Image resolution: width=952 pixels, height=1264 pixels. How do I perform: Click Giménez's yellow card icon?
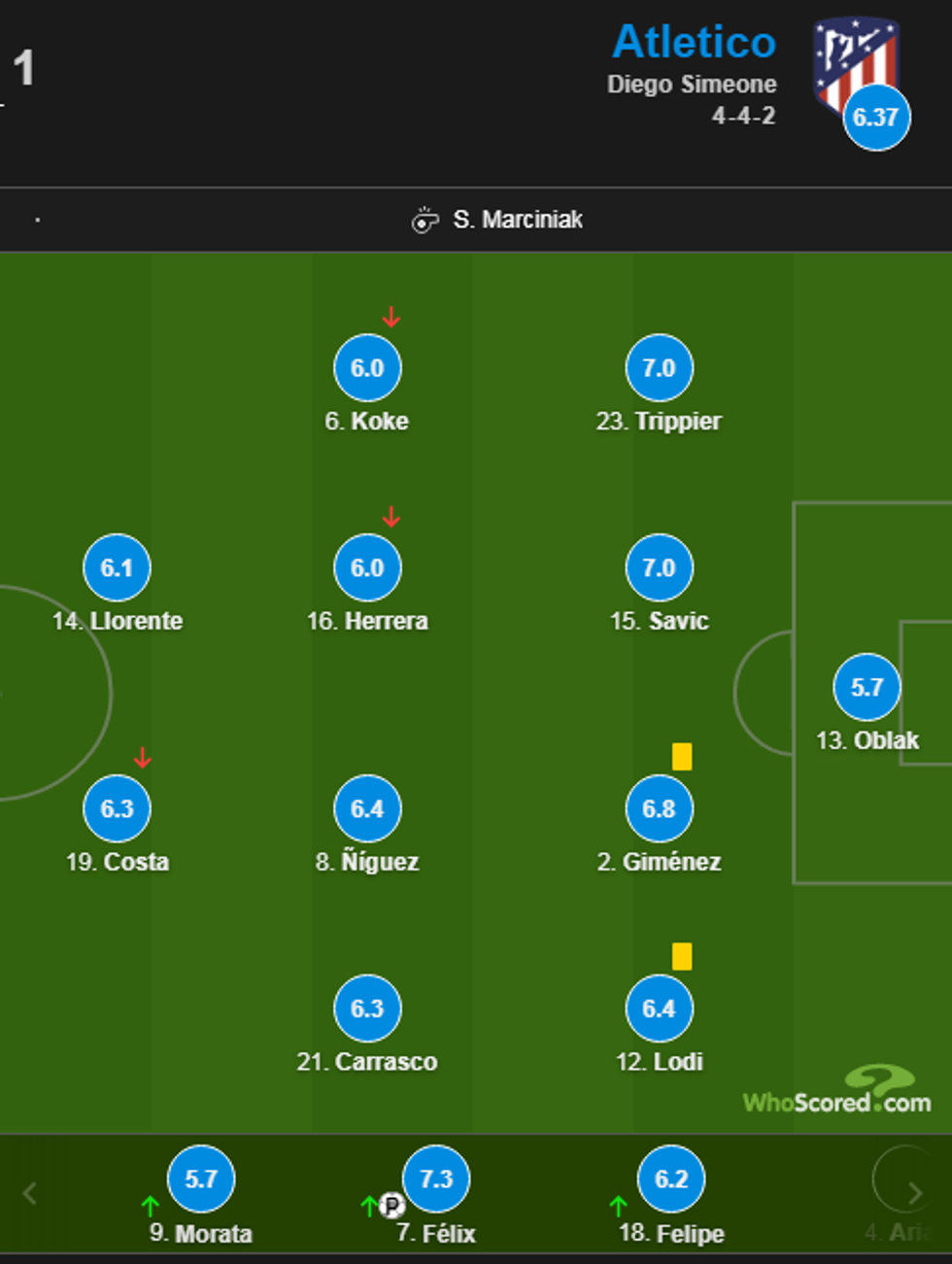click(x=682, y=756)
